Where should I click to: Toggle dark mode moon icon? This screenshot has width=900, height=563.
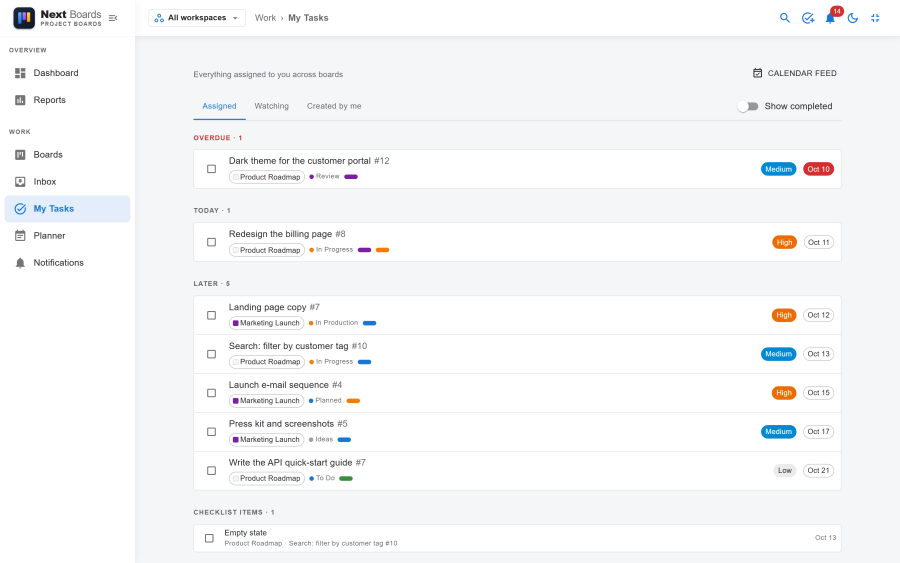coord(853,18)
